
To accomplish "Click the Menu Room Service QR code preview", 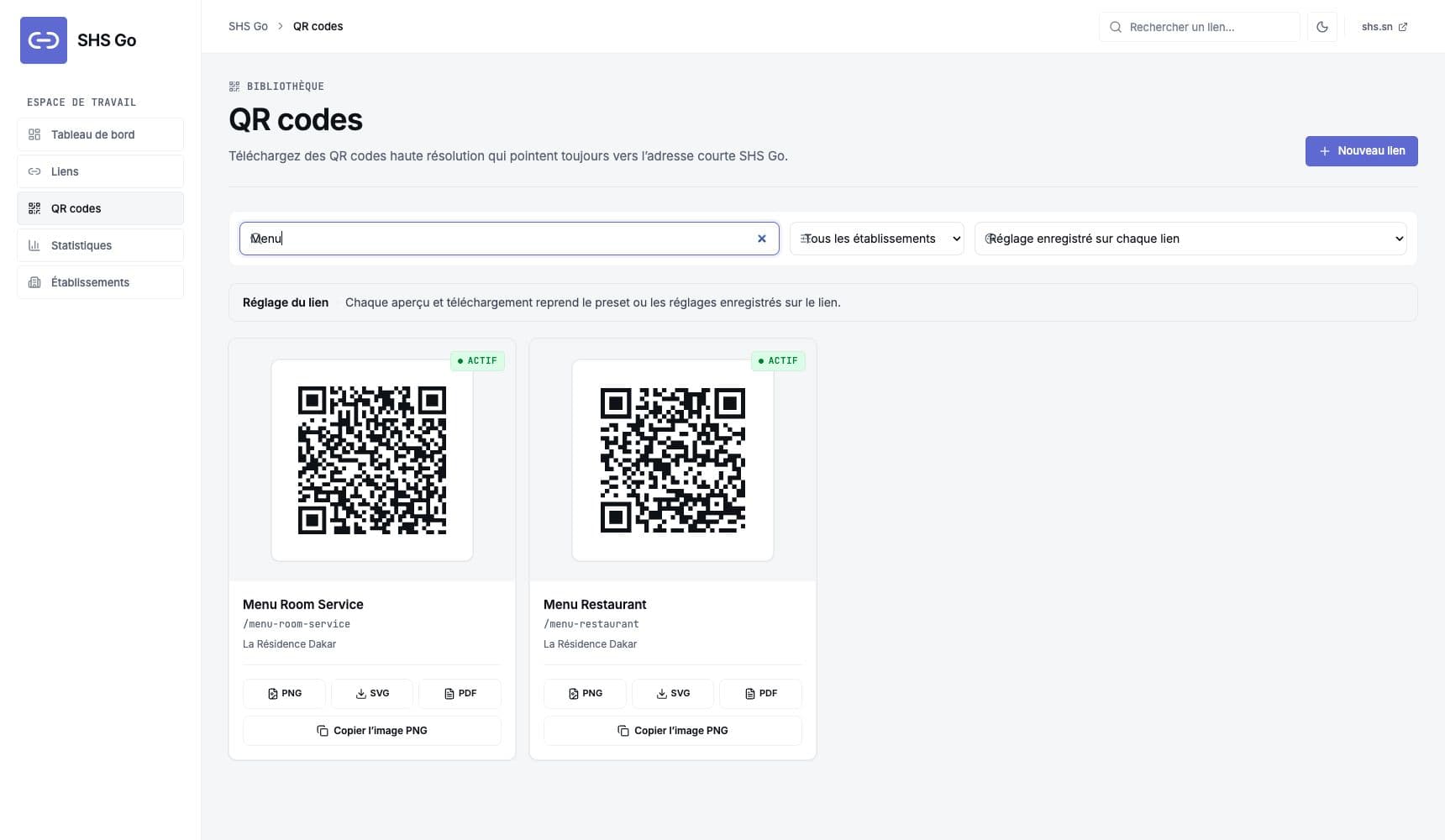I will [372, 460].
